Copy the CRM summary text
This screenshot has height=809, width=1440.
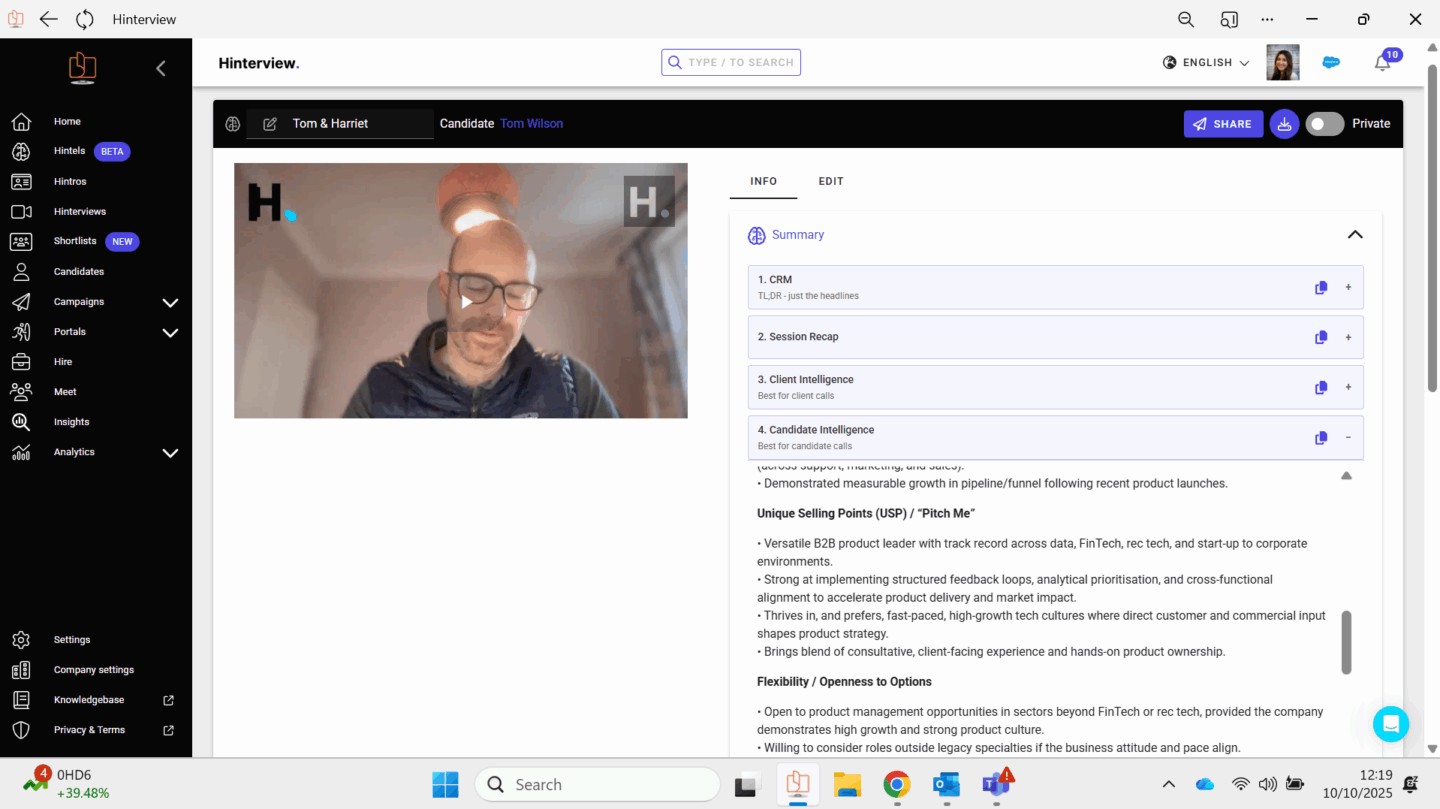1320,288
